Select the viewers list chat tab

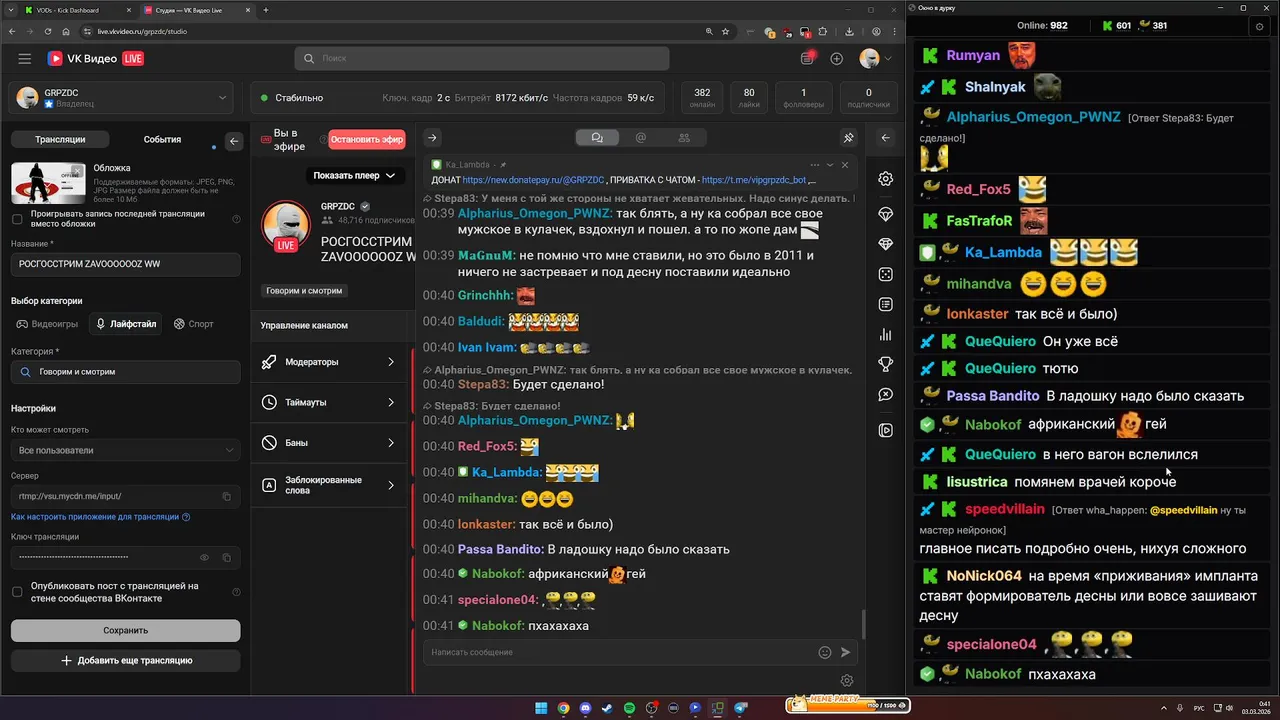684,138
